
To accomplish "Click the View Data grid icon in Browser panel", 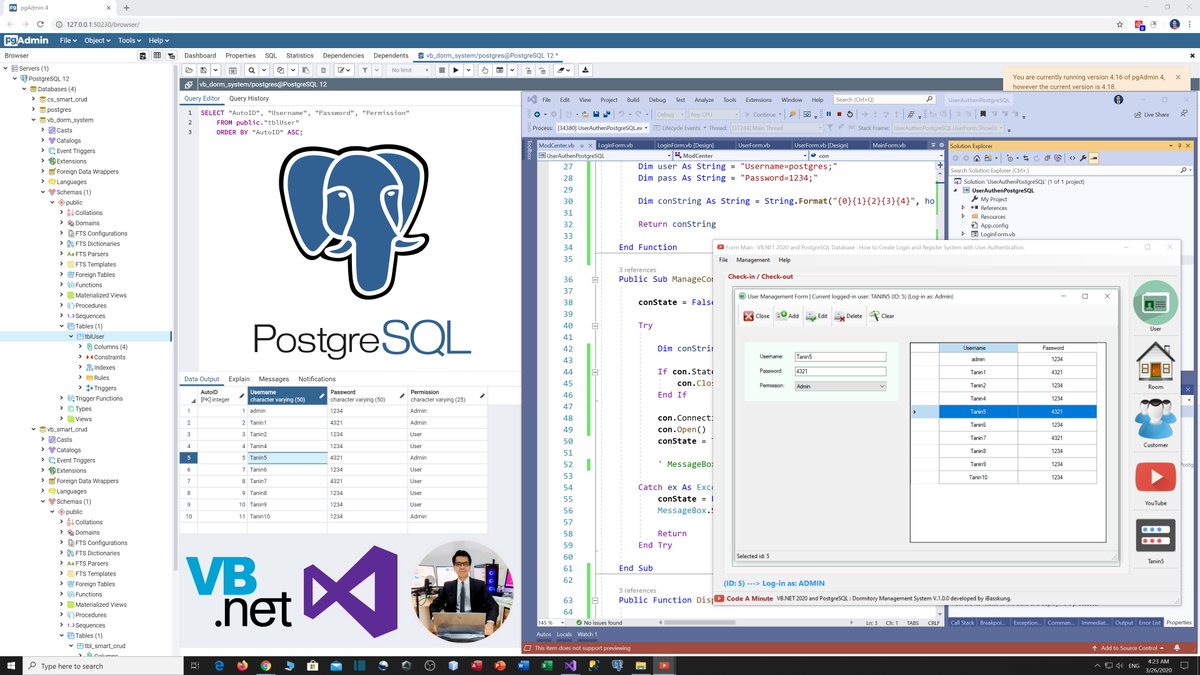I will coord(156,55).
